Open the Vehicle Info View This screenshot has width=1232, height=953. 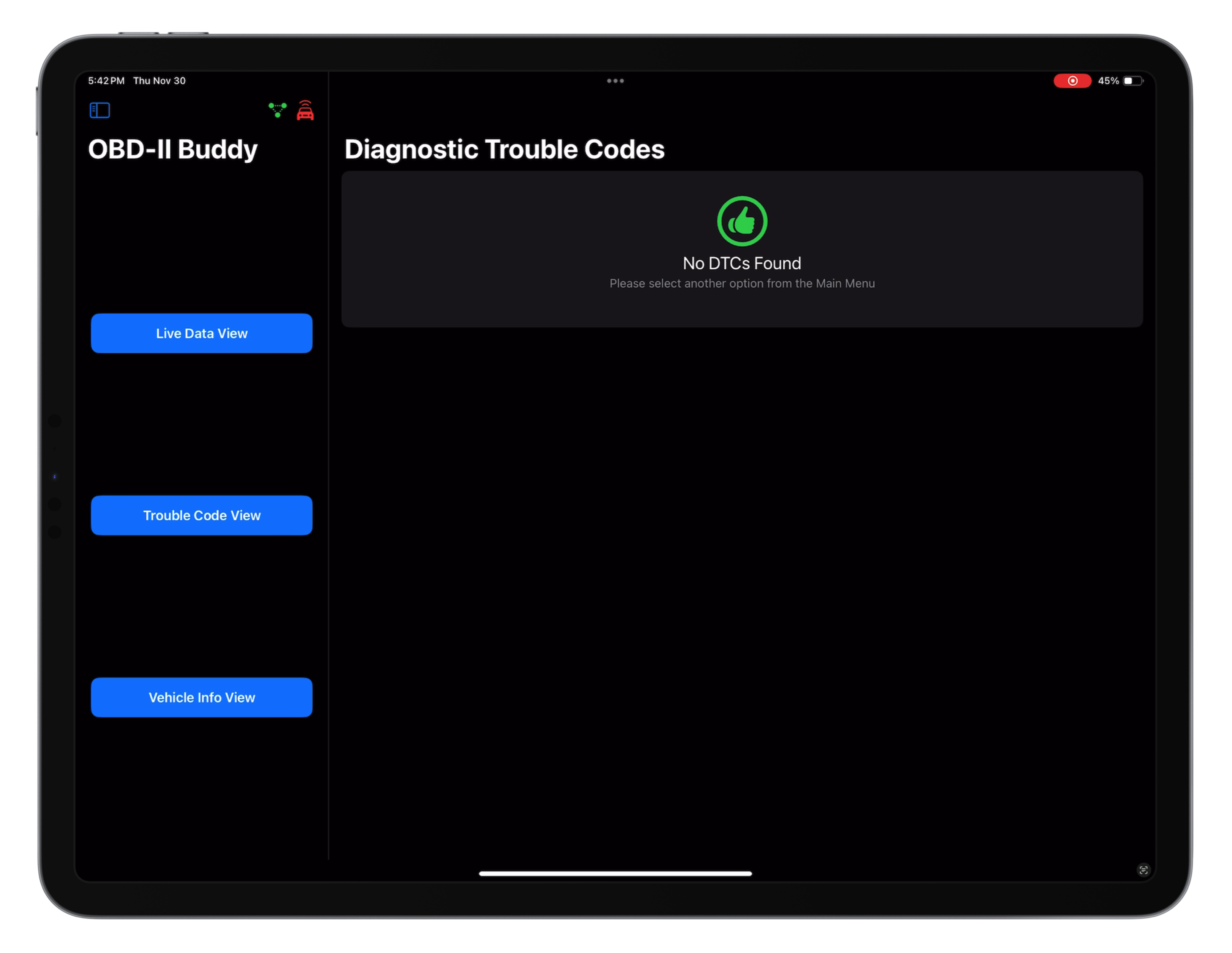tap(201, 697)
